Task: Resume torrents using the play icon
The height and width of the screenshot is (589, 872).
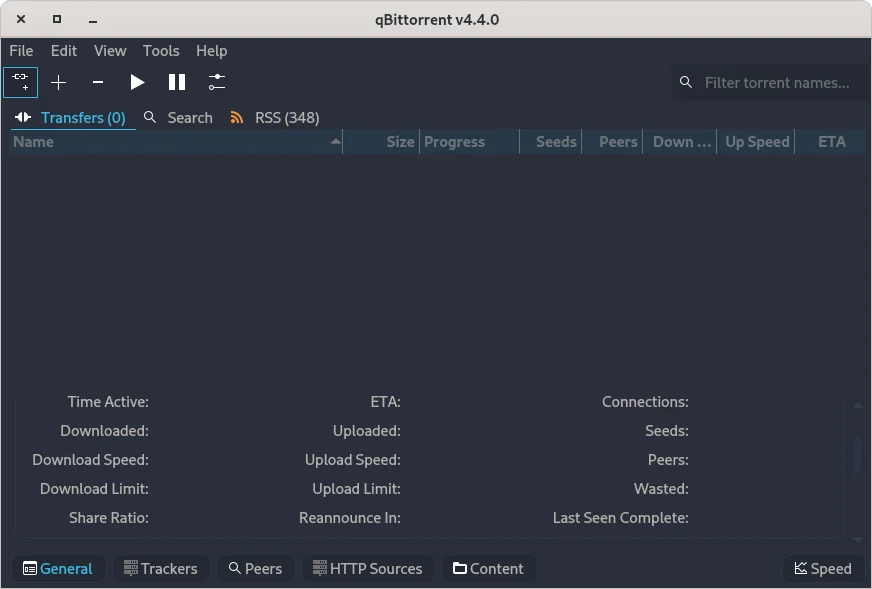Action: click(137, 82)
